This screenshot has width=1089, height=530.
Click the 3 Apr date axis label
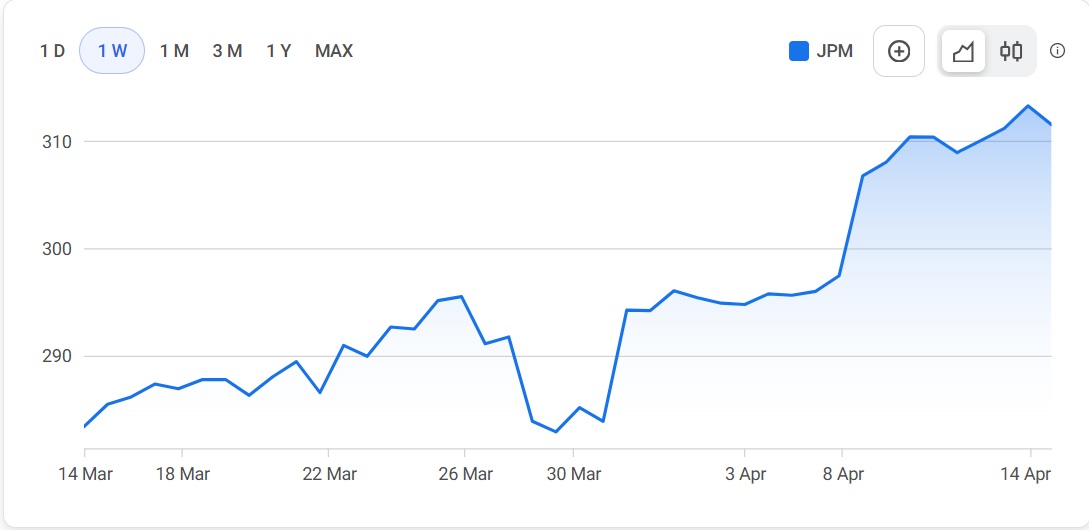pos(744,474)
